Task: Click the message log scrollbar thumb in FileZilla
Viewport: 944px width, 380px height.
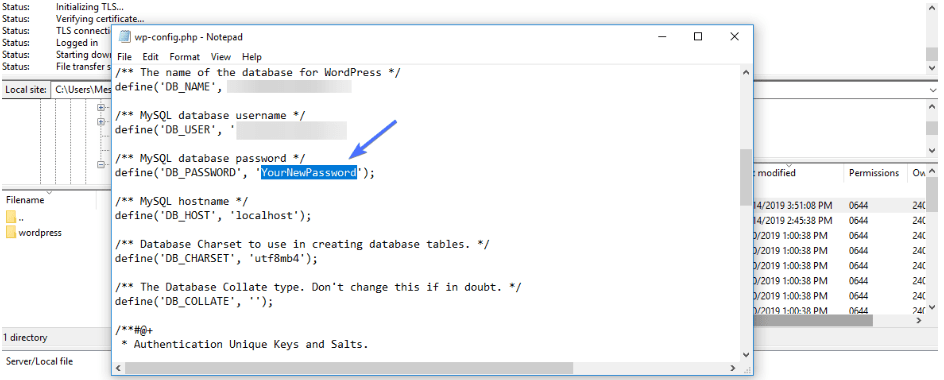Action: coord(933,54)
